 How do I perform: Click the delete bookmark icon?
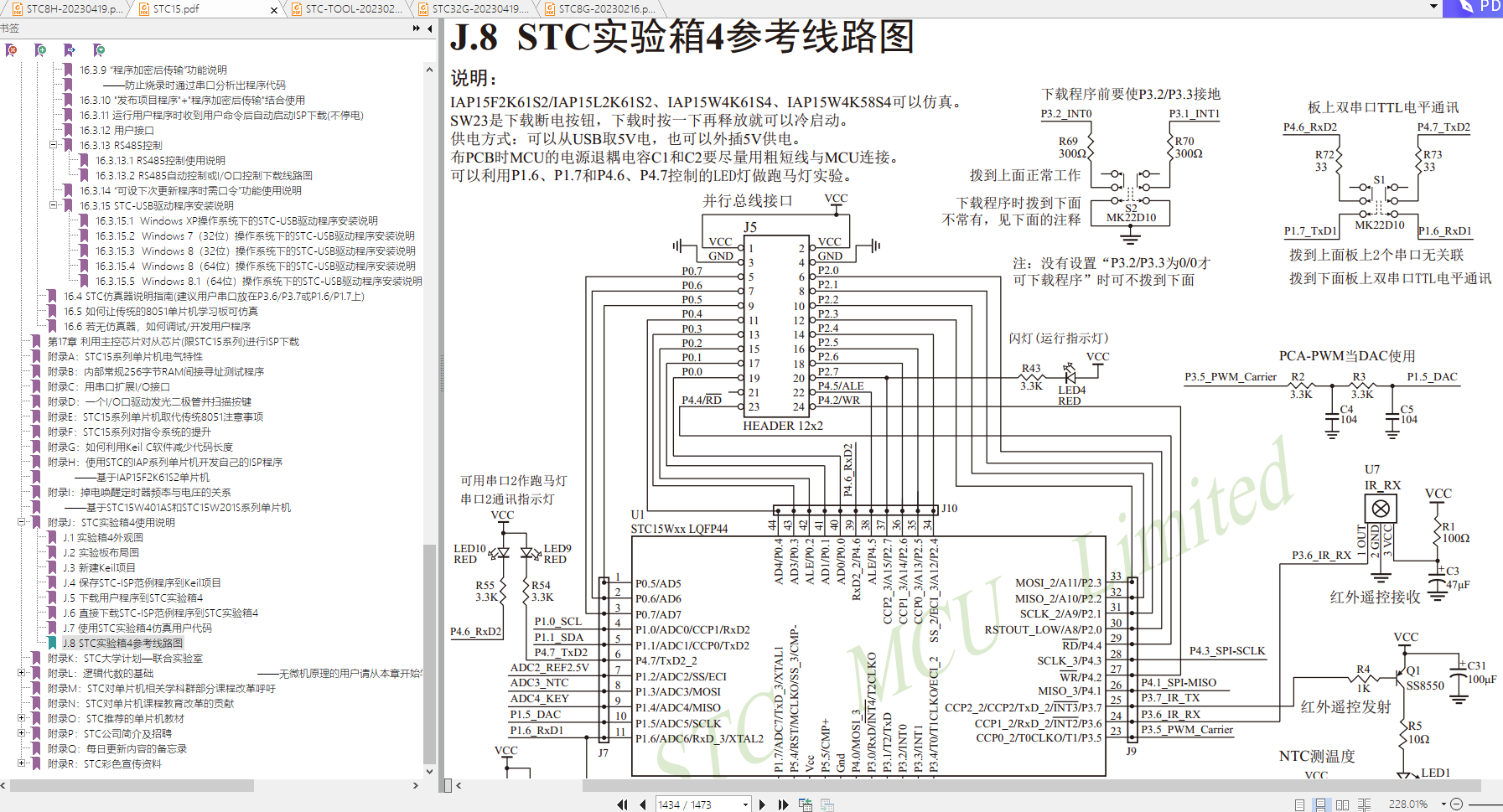(11, 50)
